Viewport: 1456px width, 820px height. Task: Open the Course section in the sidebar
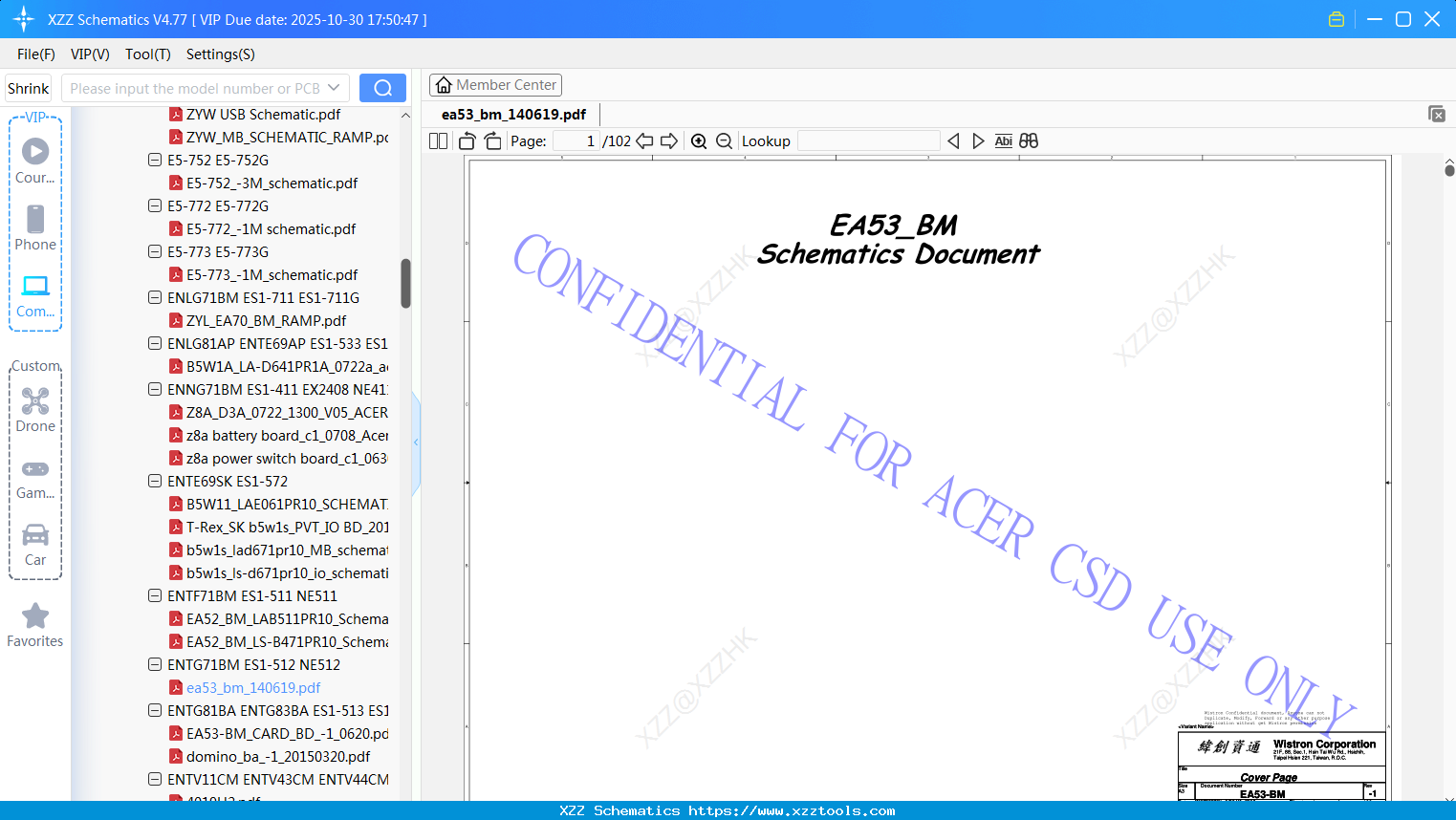[35, 161]
